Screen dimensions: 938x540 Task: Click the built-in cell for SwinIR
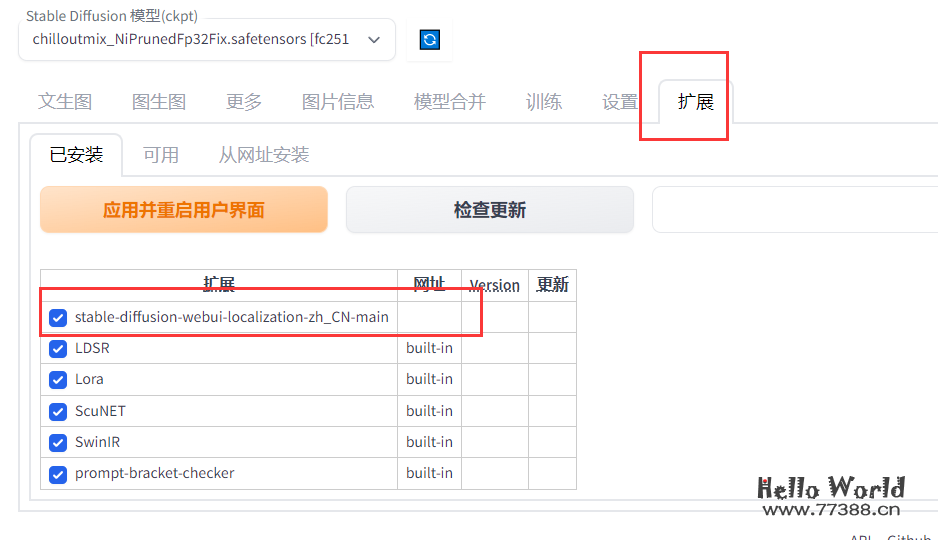pyautogui.click(x=430, y=442)
